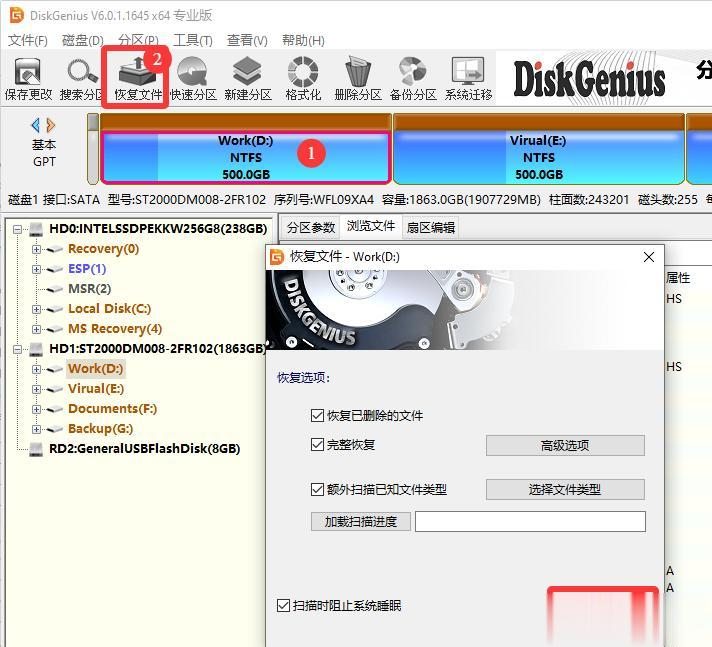Launch the 恢复文件 recover files tool
The image size is (712, 647).
tap(138, 79)
